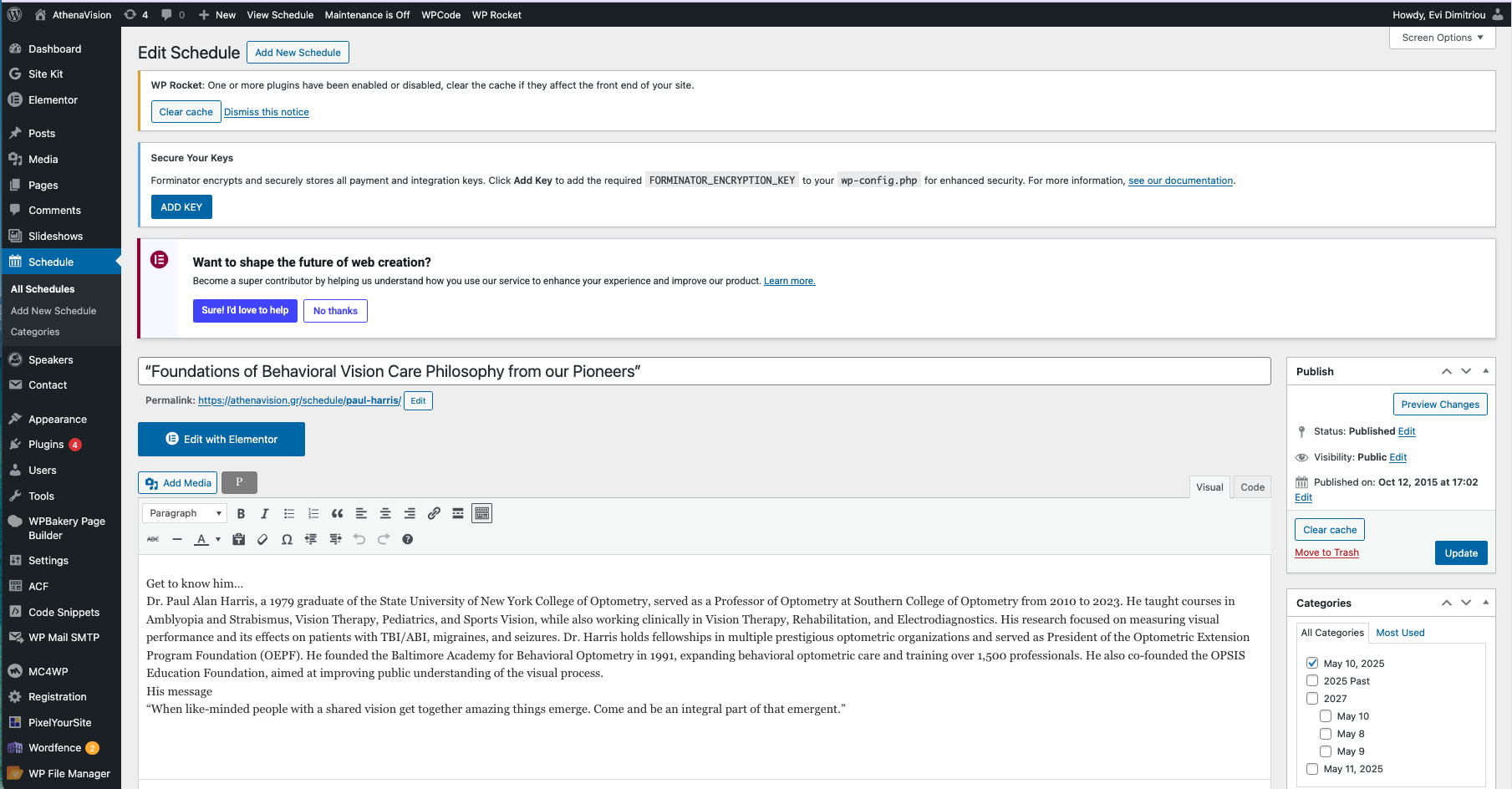1512x789 pixels.
Task: Check the 2025 Past category
Action: (x=1312, y=681)
